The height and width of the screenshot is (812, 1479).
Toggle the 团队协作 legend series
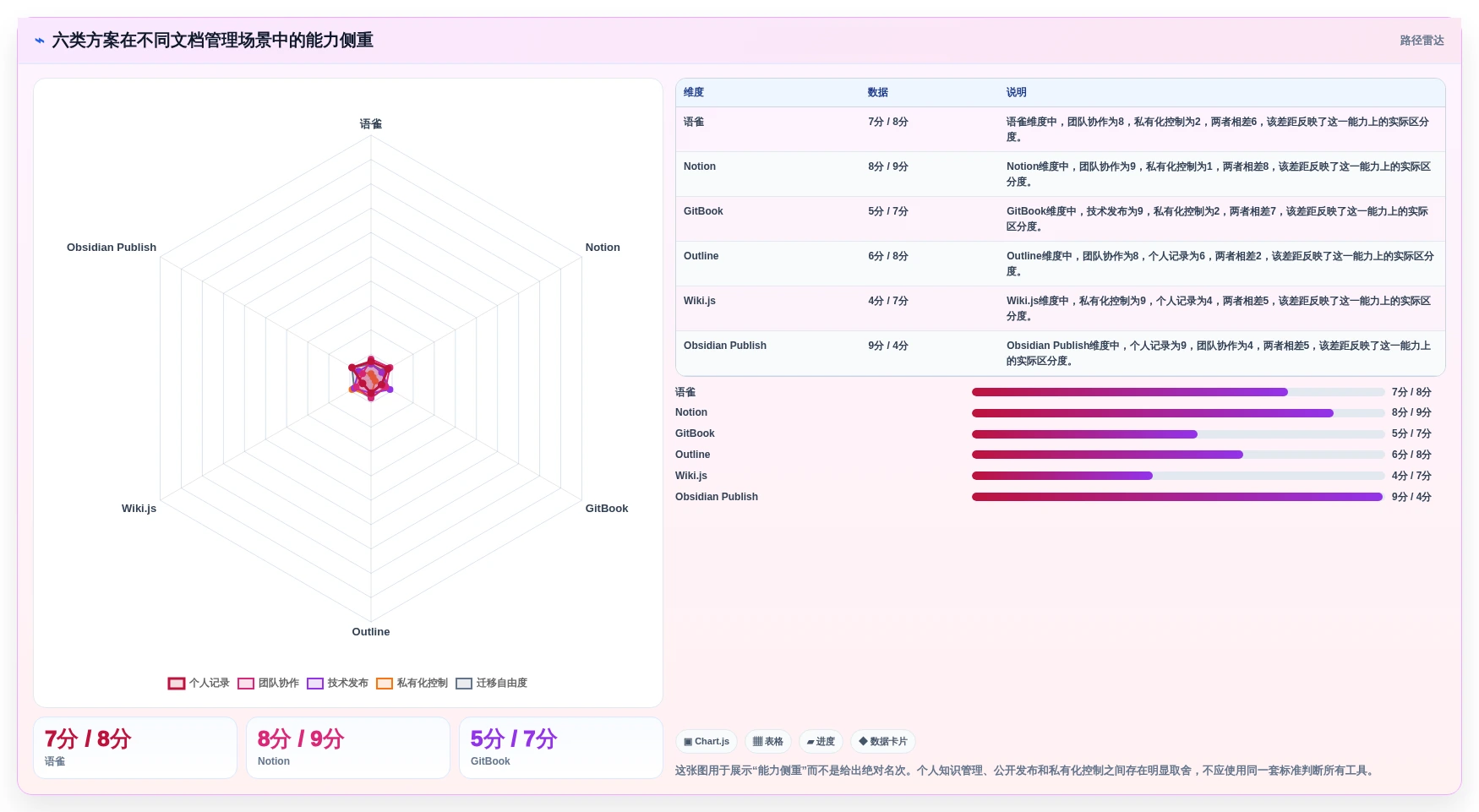pos(268,683)
